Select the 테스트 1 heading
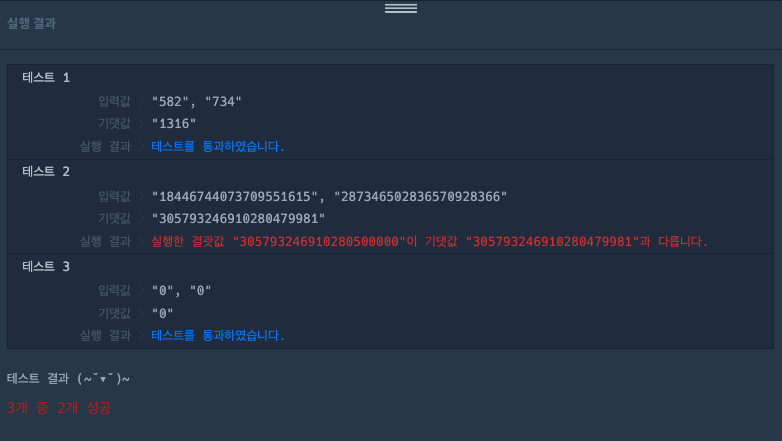Screen dimensions: 782x441 [46, 77]
